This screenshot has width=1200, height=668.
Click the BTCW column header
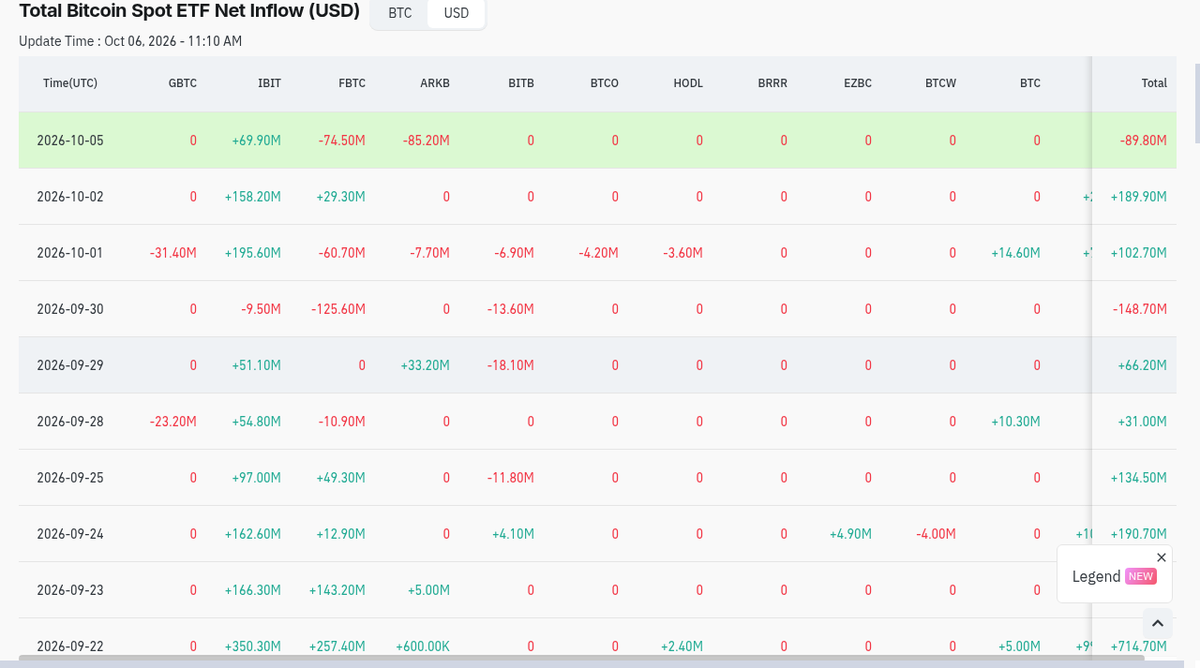point(941,83)
